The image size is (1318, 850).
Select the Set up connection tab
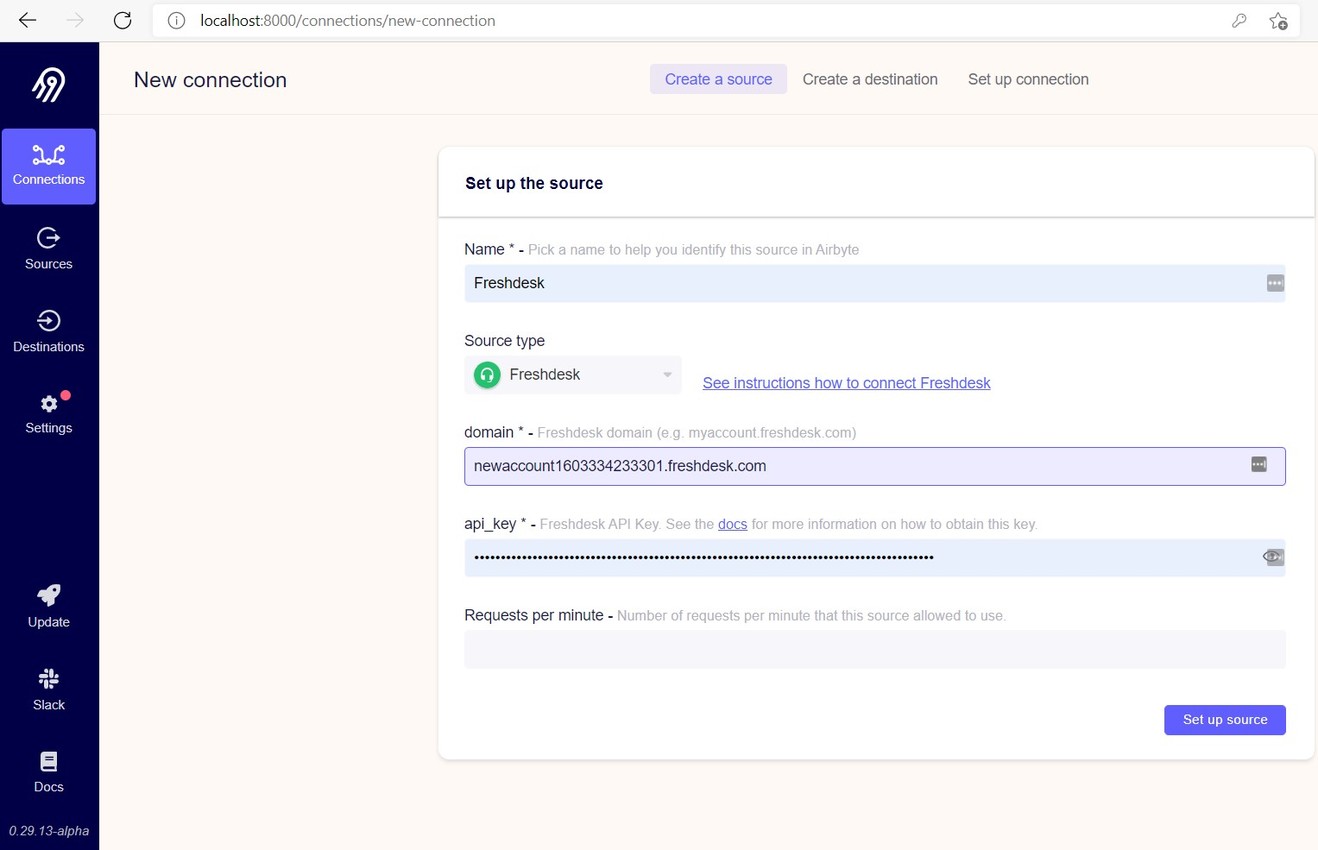(x=1028, y=79)
